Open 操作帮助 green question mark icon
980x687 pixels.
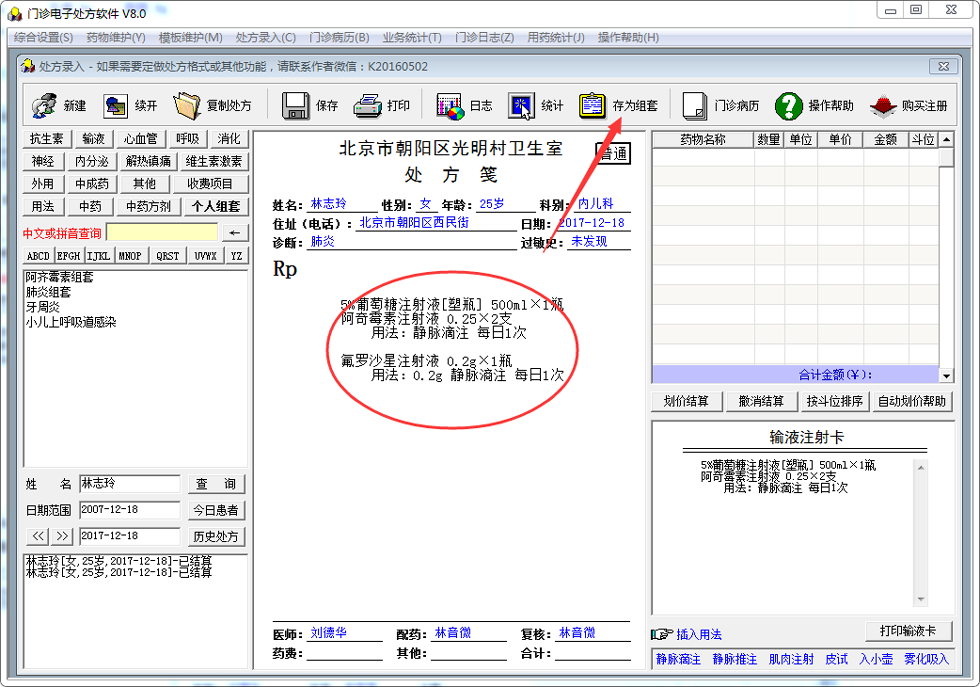pyautogui.click(x=789, y=105)
